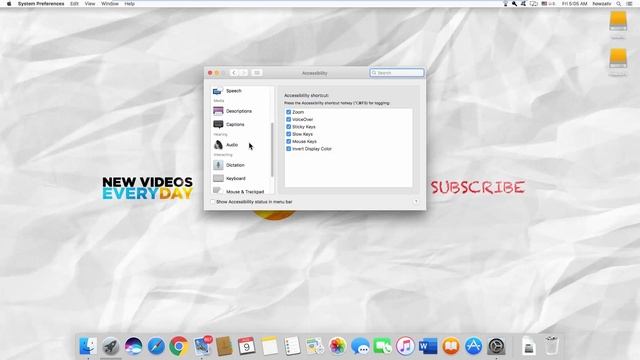Open Contacts from the Dock
Image resolution: width=640 pixels, height=360 pixels.
click(x=224, y=346)
